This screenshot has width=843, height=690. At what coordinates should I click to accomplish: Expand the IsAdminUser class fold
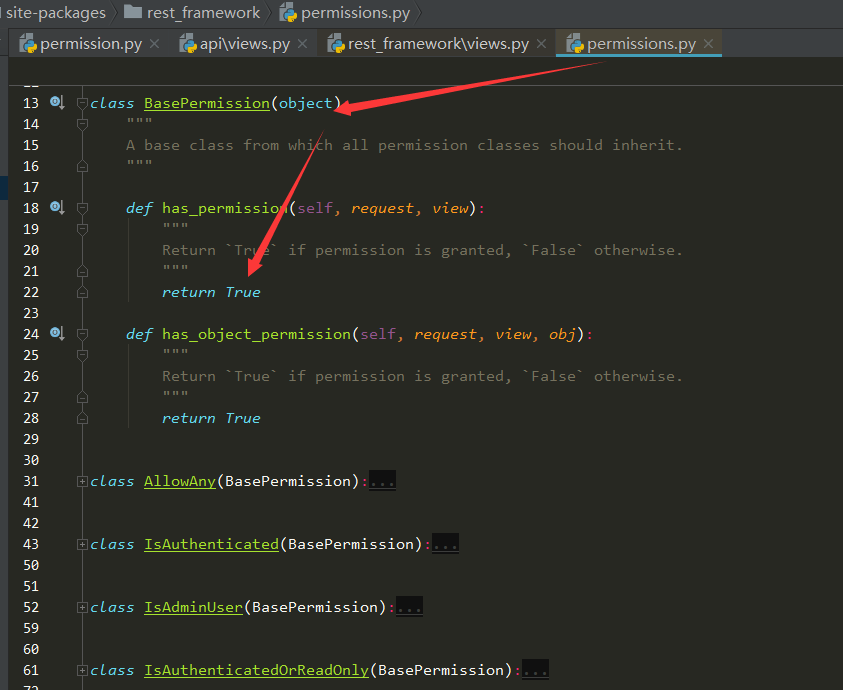[82, 607]
